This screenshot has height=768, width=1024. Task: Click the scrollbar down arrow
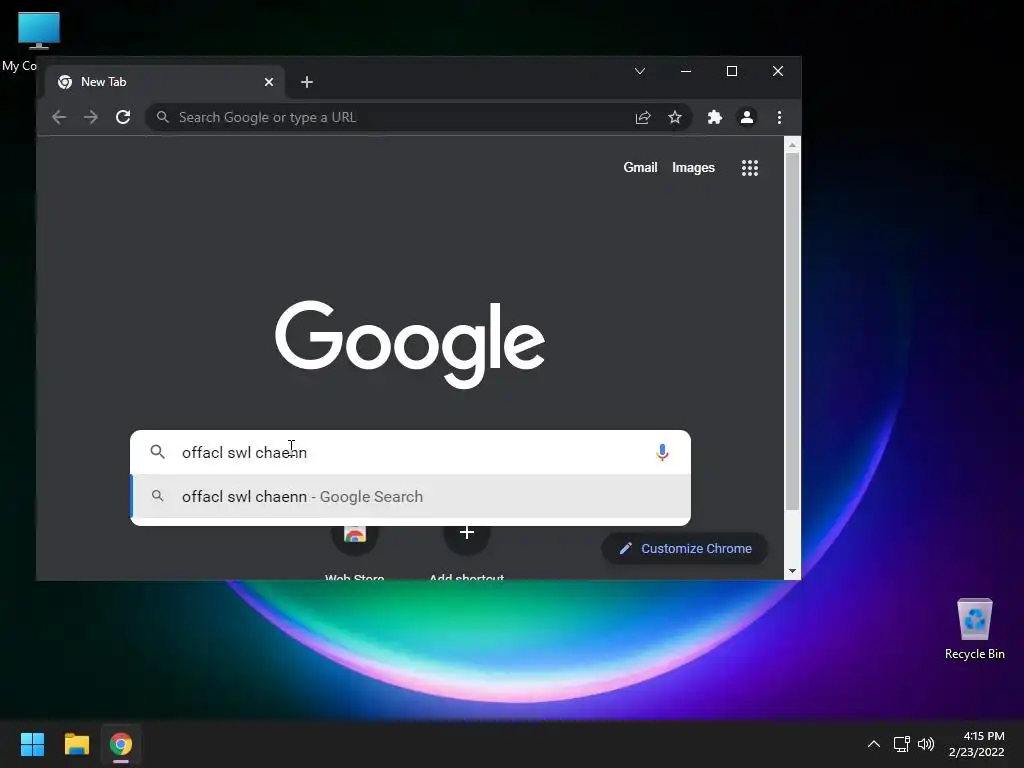(x=792, y=571)
